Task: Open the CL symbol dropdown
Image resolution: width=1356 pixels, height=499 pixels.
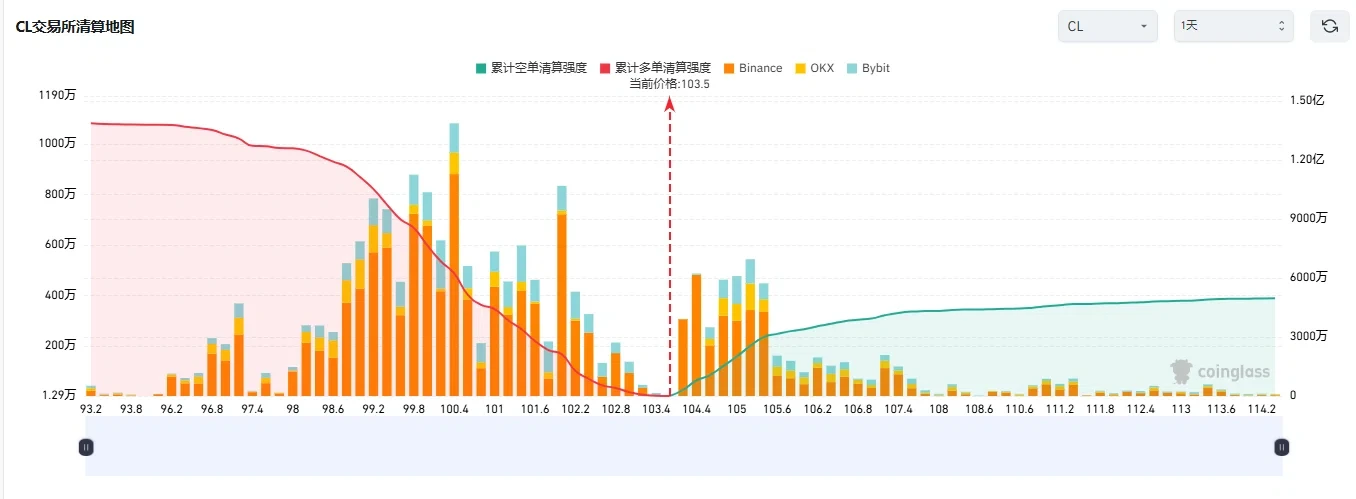Action: tap(1107, 26)
